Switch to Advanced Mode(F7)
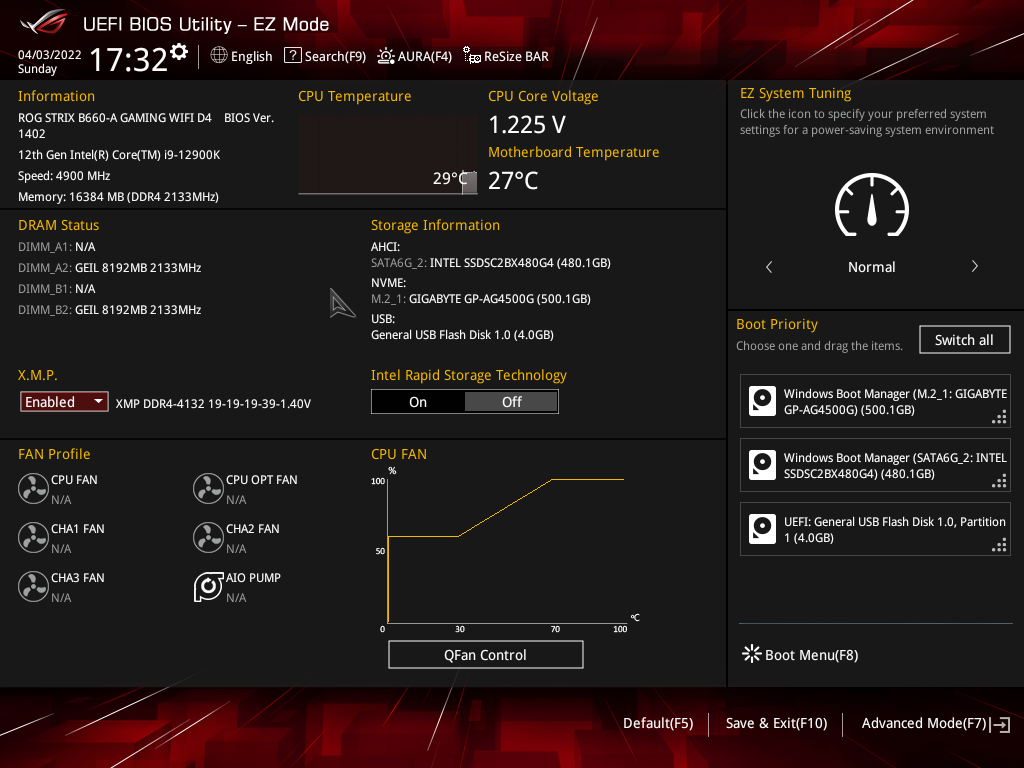 923,723
